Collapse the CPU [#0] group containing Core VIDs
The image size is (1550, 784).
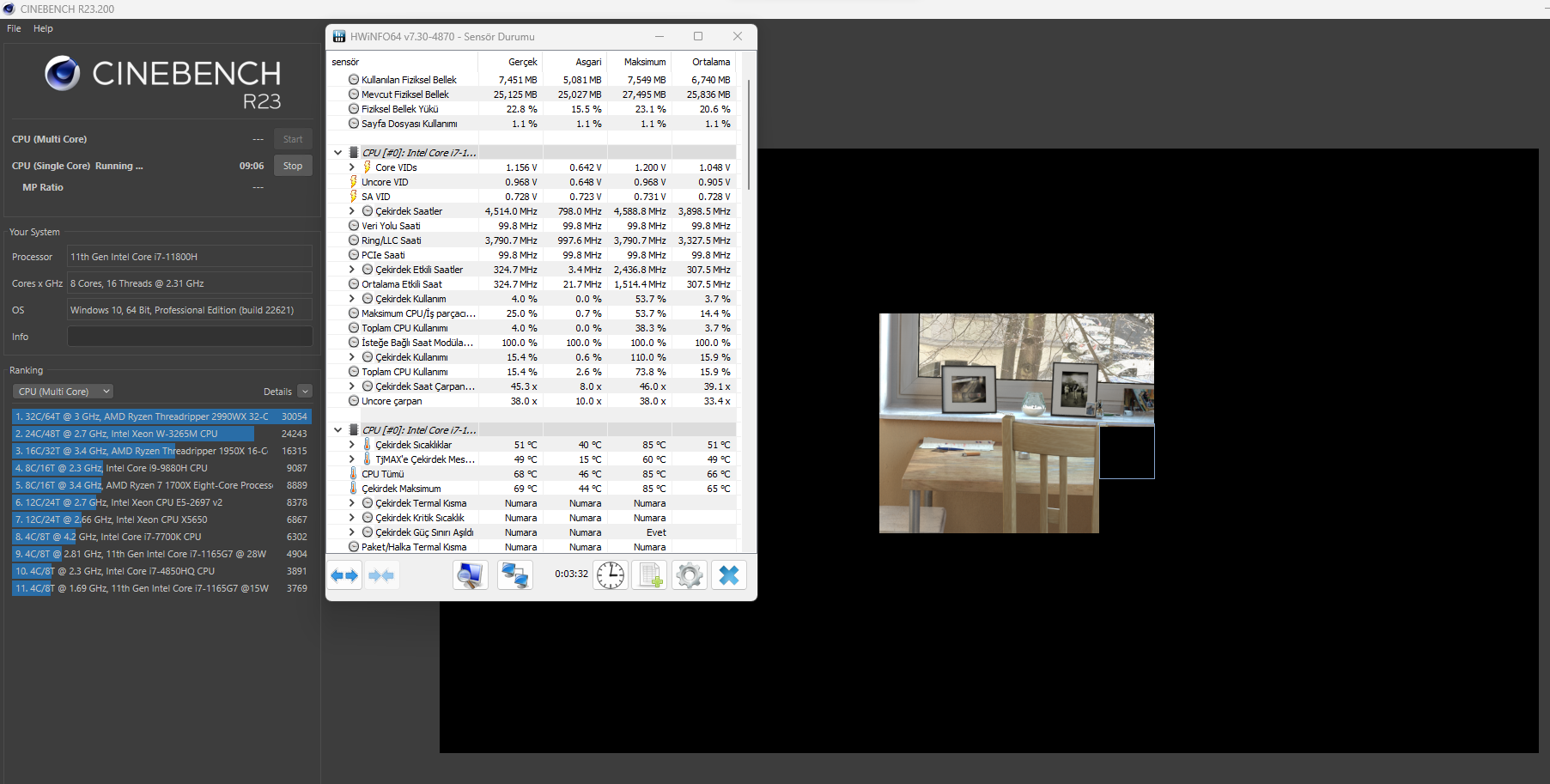pos(338,153)
